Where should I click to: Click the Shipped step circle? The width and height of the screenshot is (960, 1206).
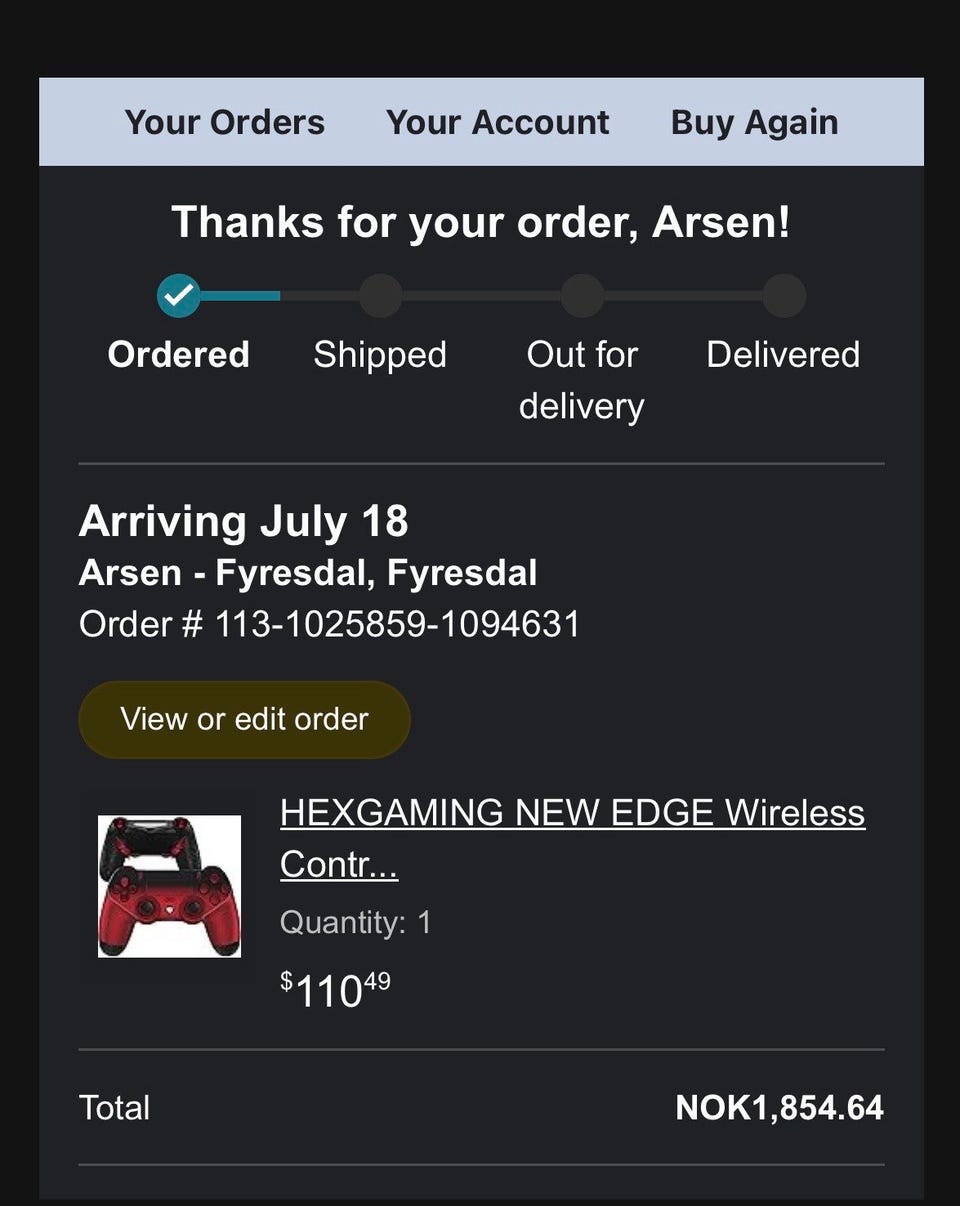(380, 296)
